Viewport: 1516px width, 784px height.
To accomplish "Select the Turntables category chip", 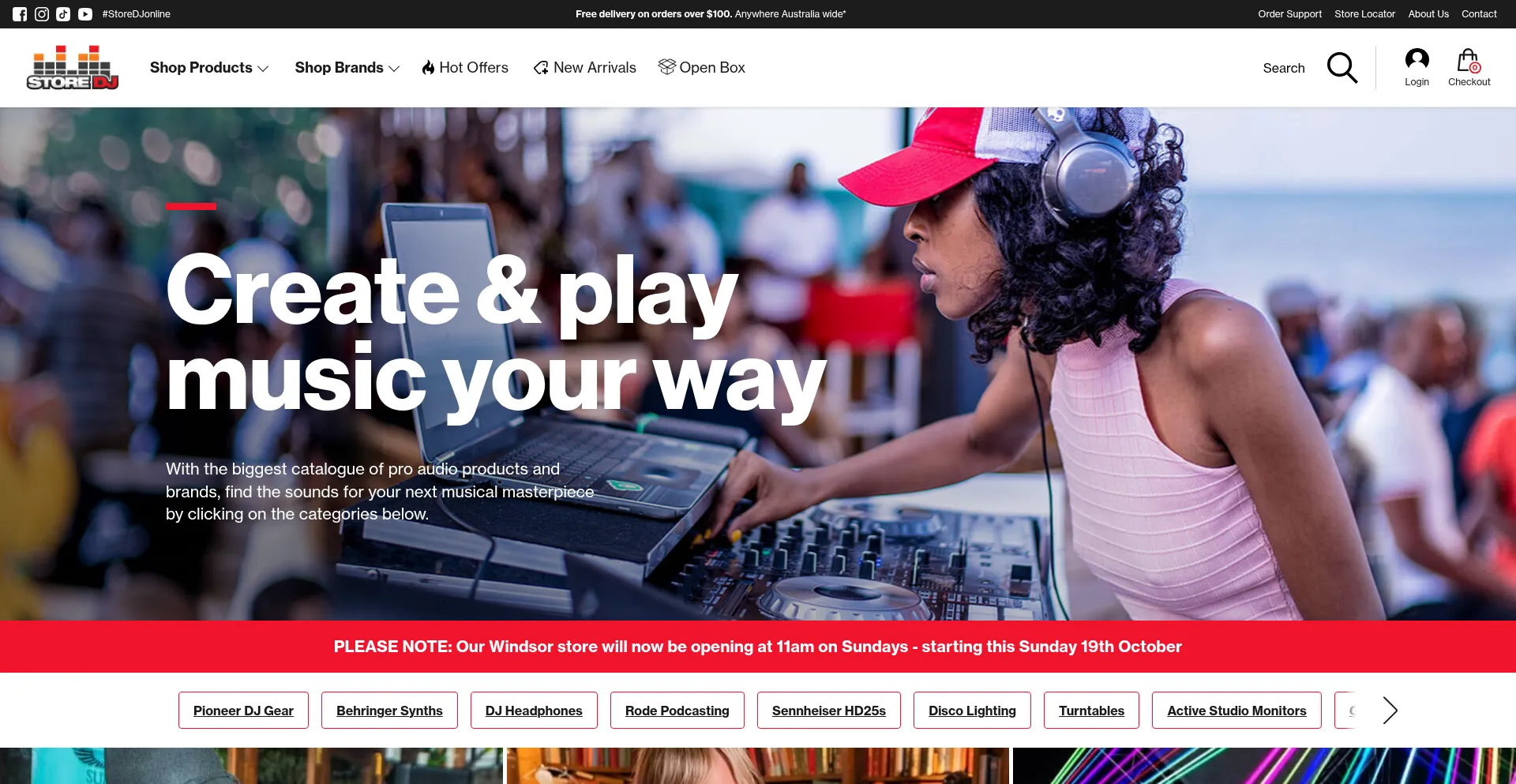I will tap(1091, 711).
